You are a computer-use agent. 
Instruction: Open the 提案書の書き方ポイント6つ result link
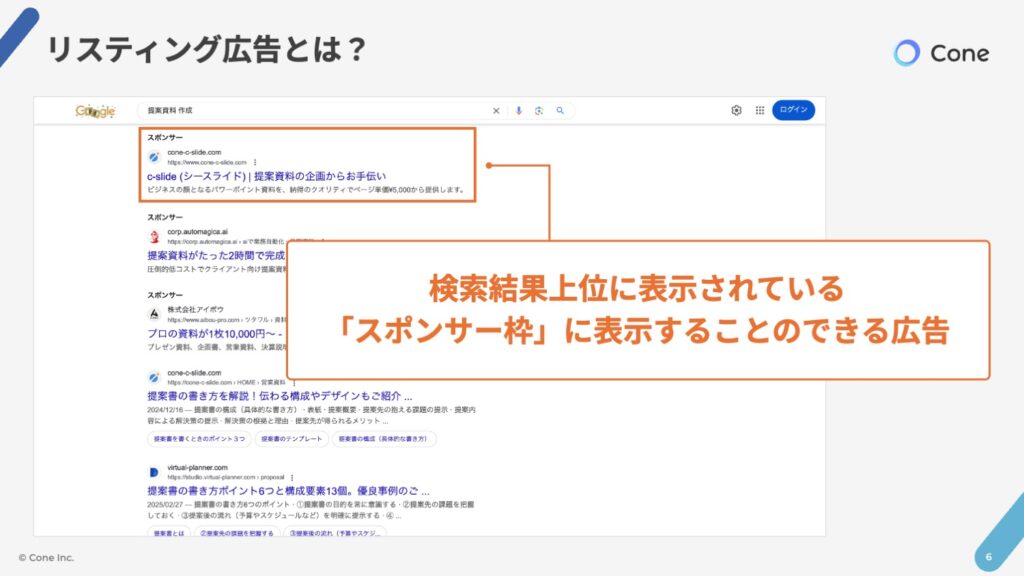(288, 491)
